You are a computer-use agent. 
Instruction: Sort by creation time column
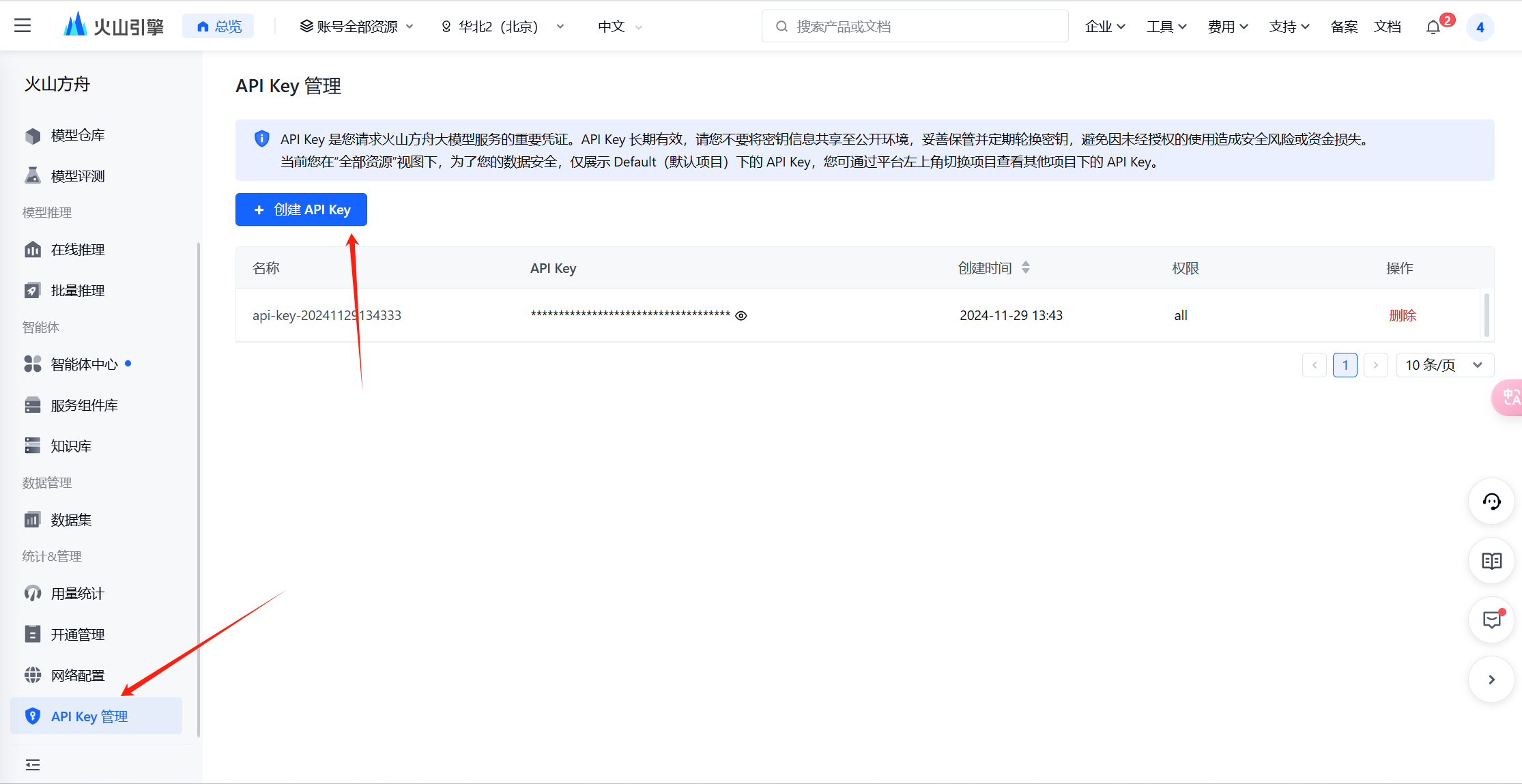click(x=1025, y=267)
